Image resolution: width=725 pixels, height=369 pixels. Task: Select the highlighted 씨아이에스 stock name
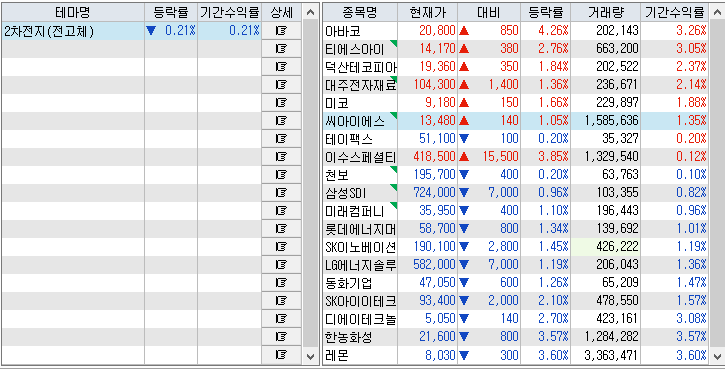point(355,121)
